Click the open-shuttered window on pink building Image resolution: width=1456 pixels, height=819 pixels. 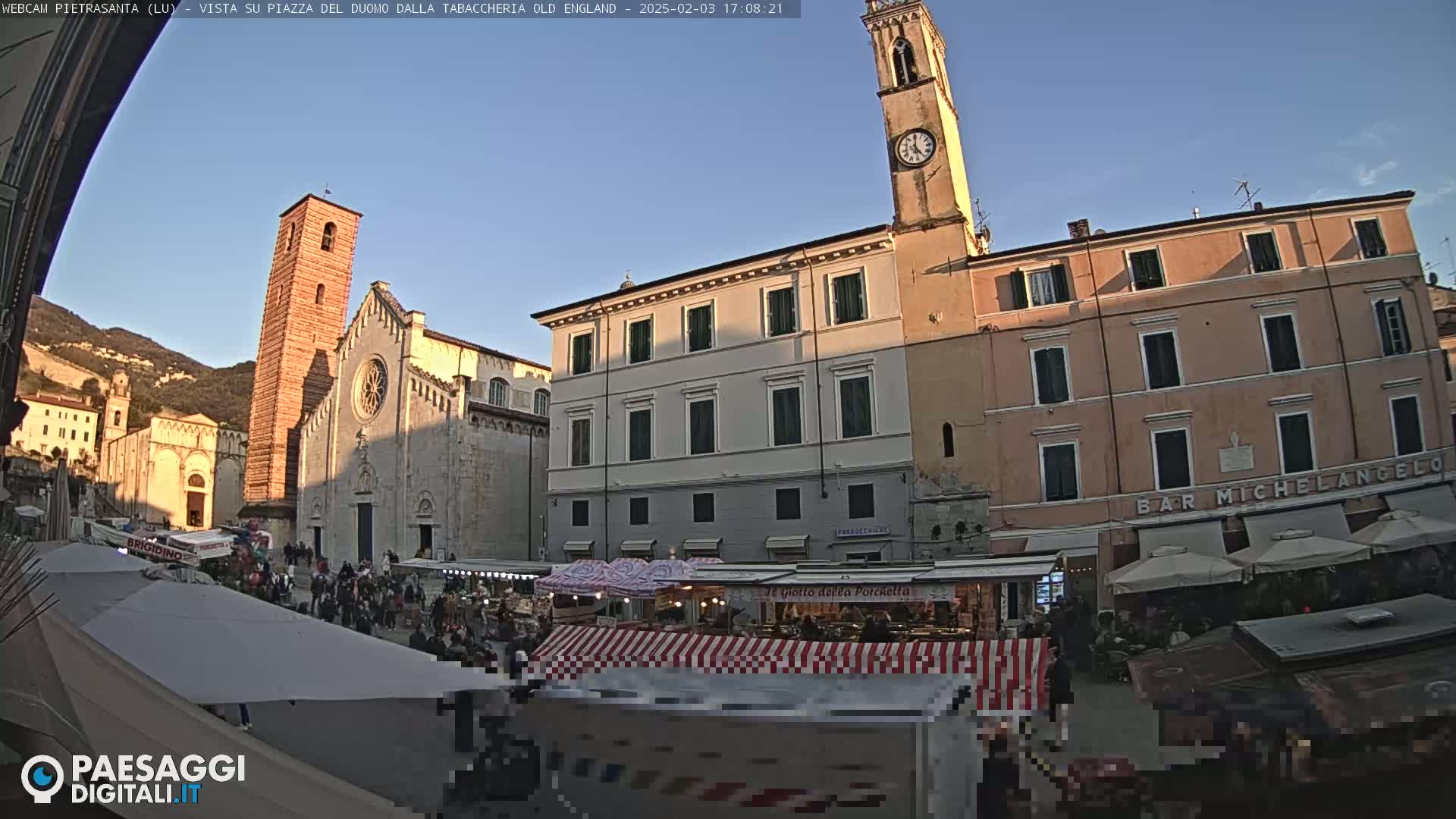click(x=1040, y=287)
